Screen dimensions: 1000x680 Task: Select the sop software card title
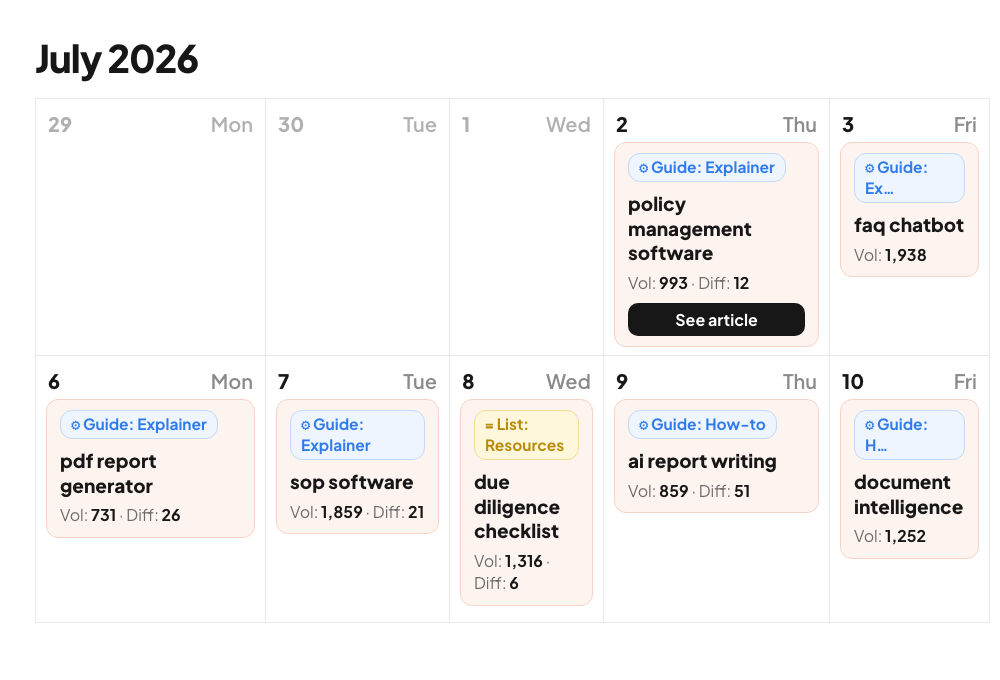click(351, 483)
